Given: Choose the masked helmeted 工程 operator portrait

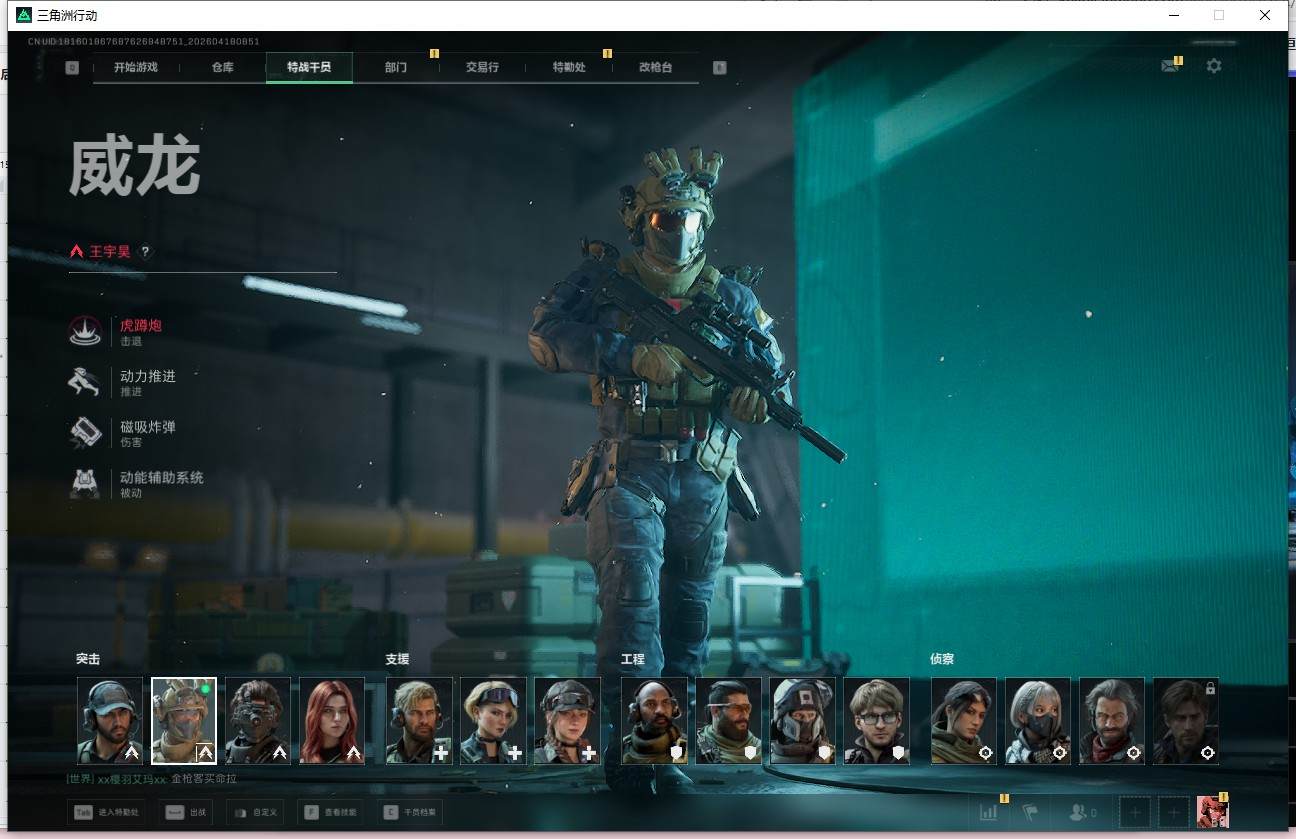Looking at the screenshot, I should [802, 721].
